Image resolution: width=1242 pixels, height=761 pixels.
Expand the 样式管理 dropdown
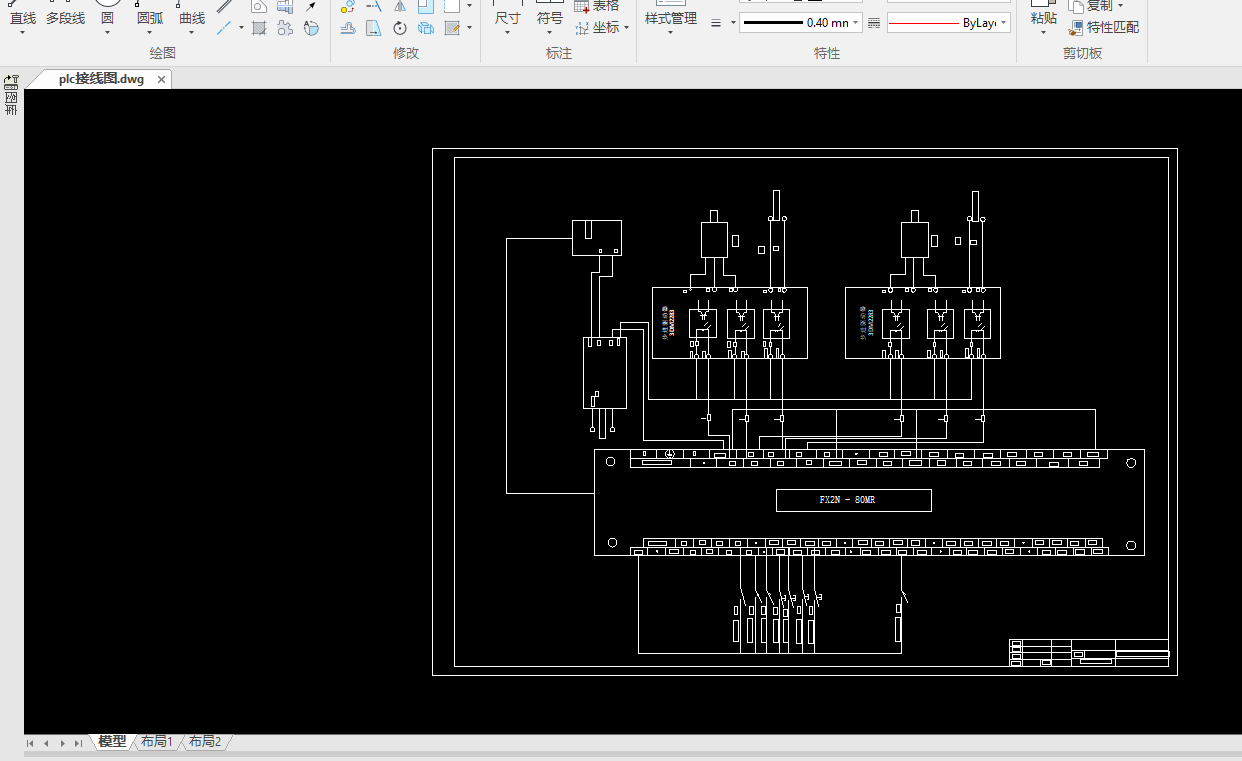(670, 32)
